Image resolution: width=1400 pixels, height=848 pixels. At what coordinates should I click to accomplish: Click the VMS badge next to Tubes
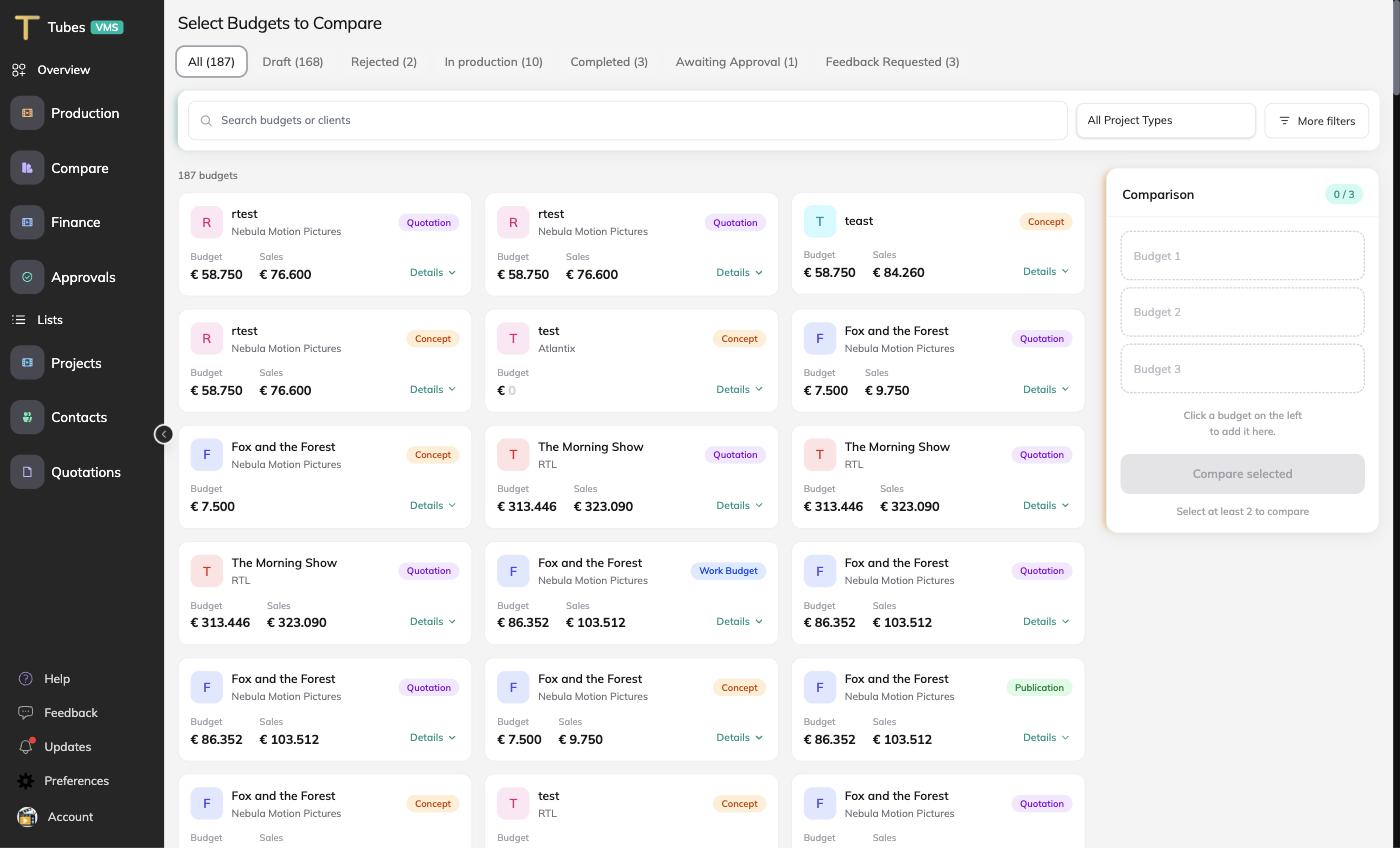click(107, 27)
